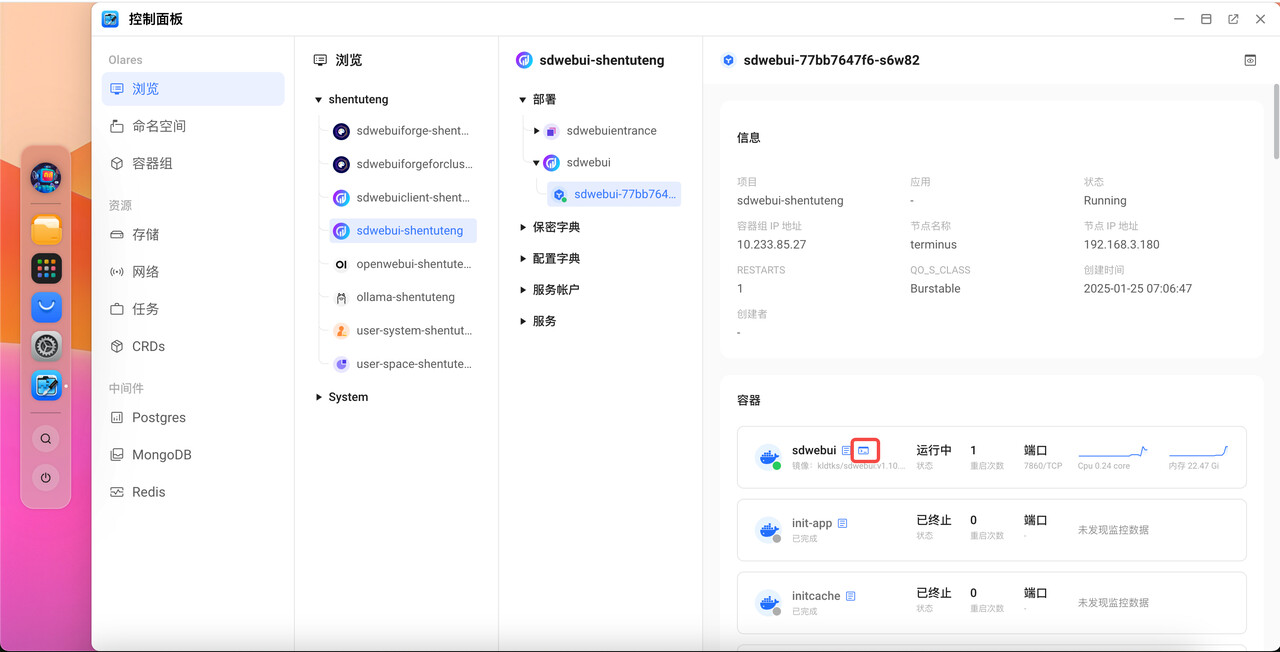Expand the System tree node
The image size is (1280, 652).
[x=319, y=397]
